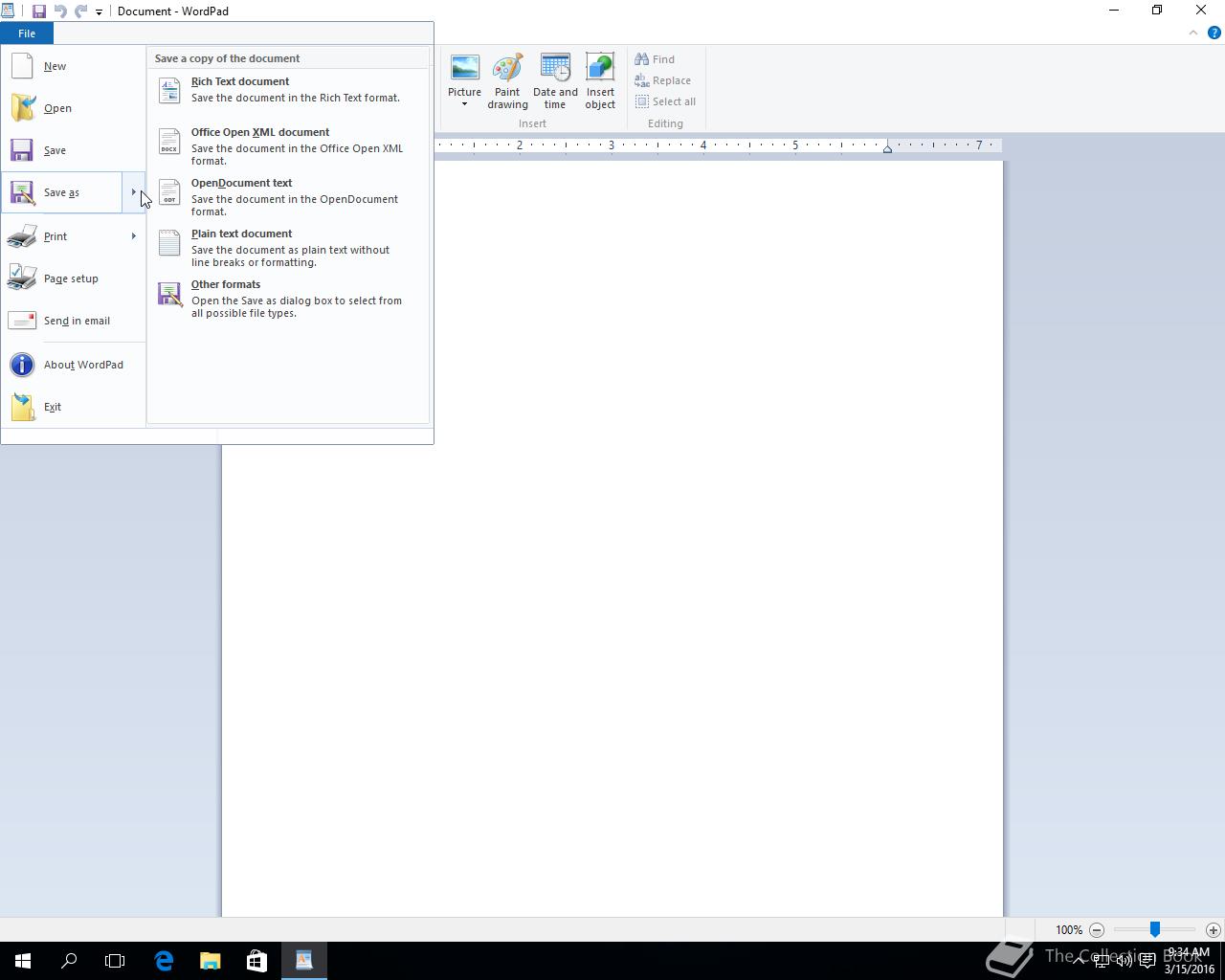
Task: Click the quick access Save icon
Action: click(39, 11)
